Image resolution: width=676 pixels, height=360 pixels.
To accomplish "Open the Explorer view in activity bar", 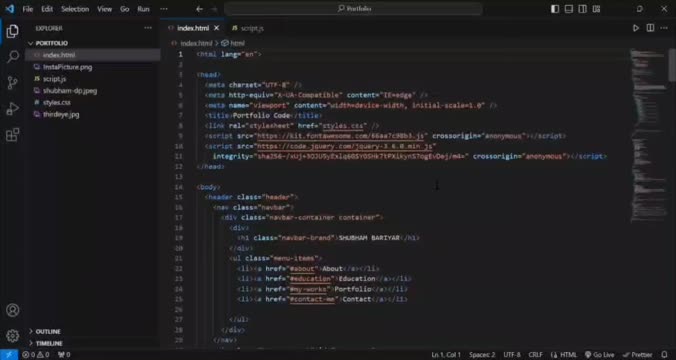I will coord(13,31).
